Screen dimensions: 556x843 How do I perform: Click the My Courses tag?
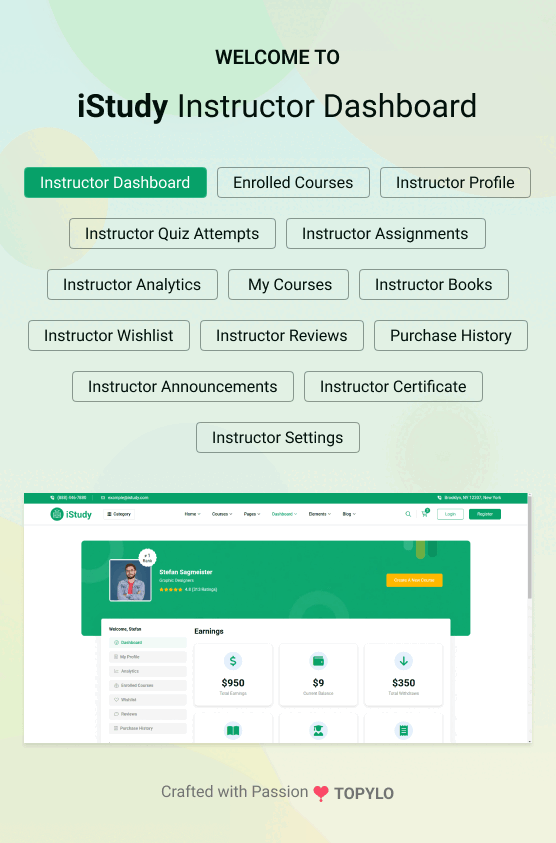[x=288, y=284]
